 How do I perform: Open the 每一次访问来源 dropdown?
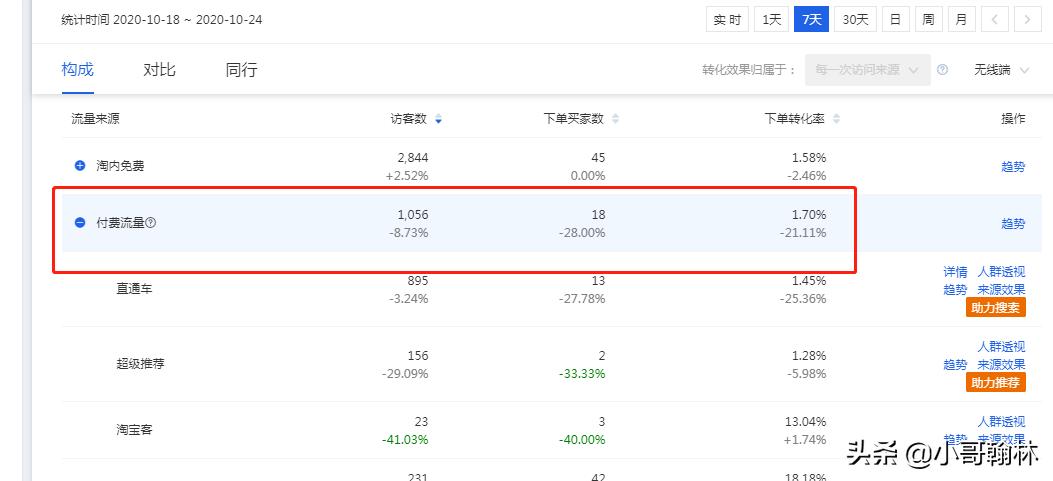point(868,70)
